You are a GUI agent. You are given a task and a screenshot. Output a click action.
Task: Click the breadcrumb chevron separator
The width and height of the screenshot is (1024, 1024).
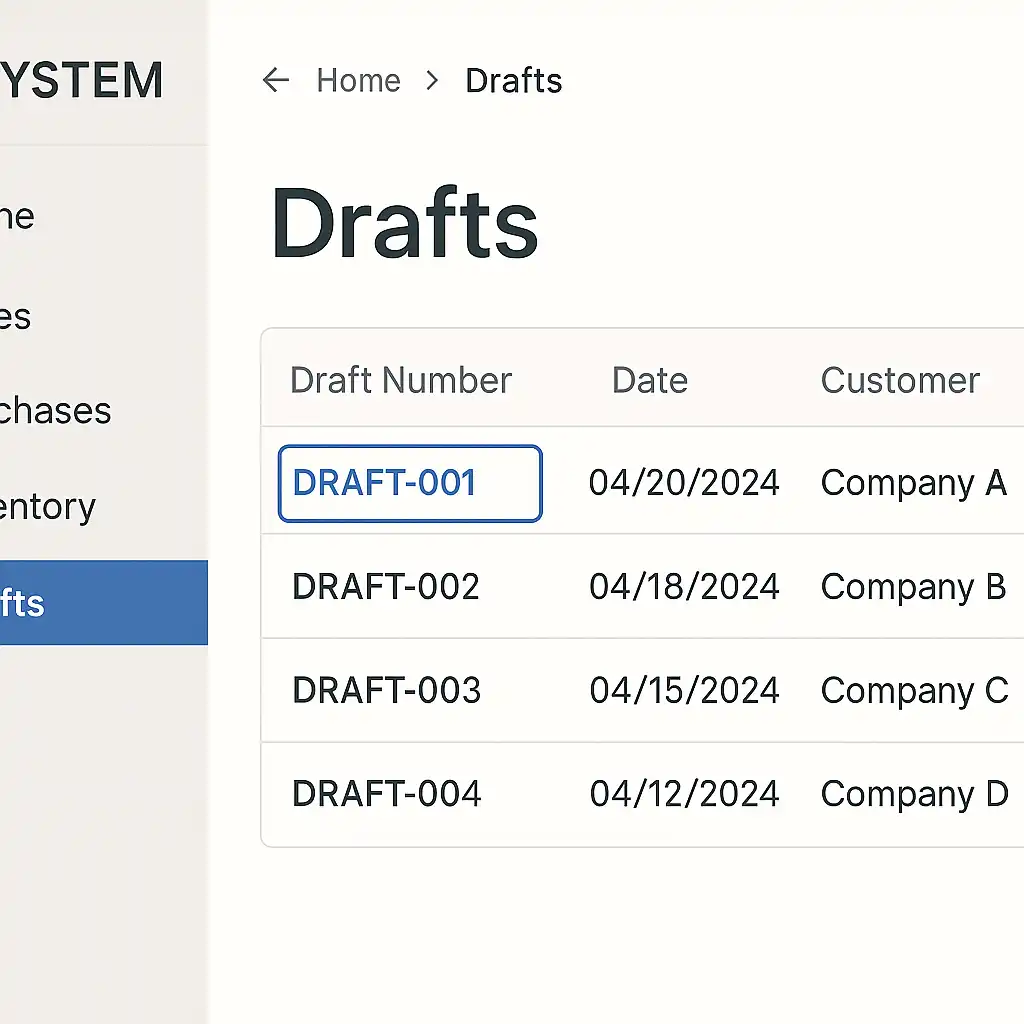432,80
